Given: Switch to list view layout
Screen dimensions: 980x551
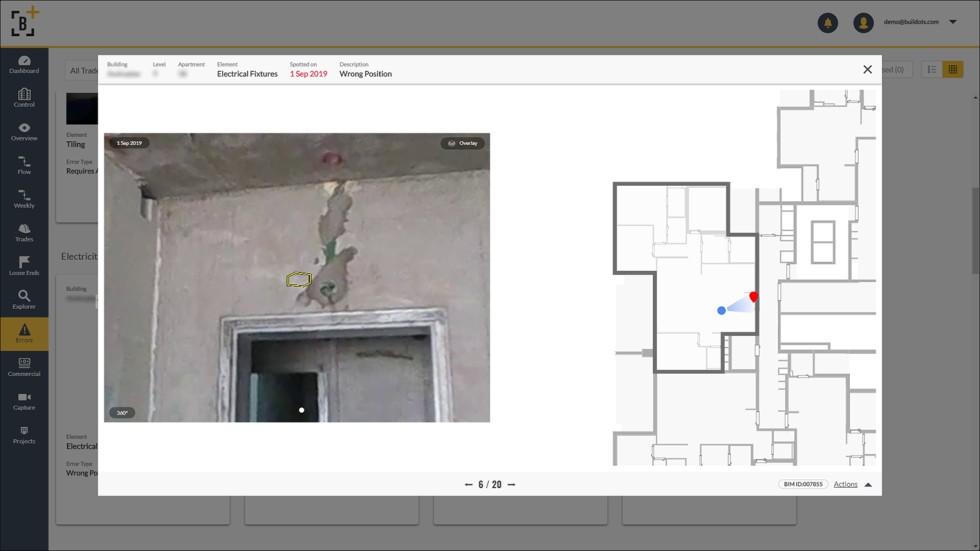Looking at the screenshot, I should point(932,70).
